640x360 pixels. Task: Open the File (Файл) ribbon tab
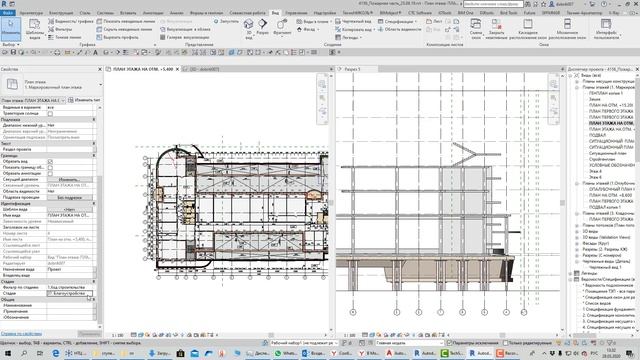click(x=8, y=13)
